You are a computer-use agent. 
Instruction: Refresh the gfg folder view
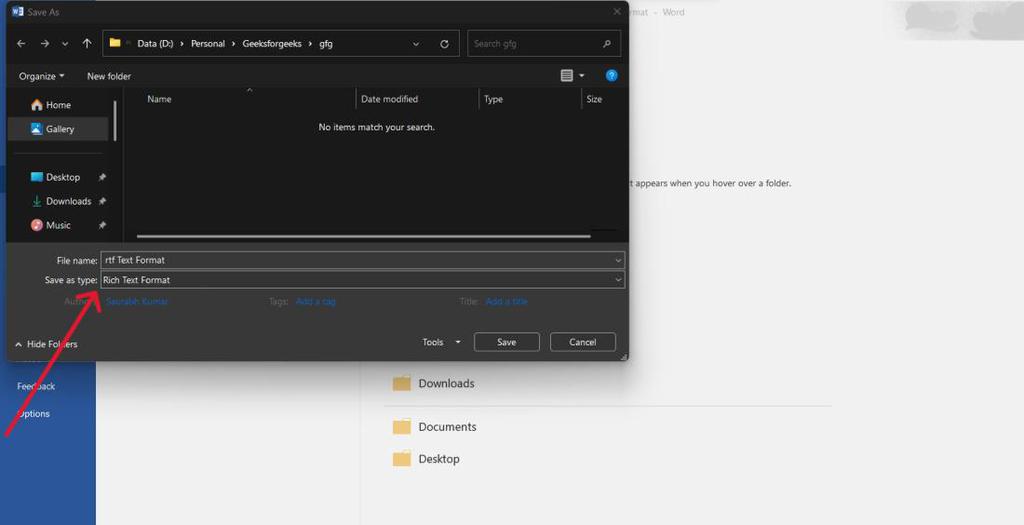click(444, 44)
